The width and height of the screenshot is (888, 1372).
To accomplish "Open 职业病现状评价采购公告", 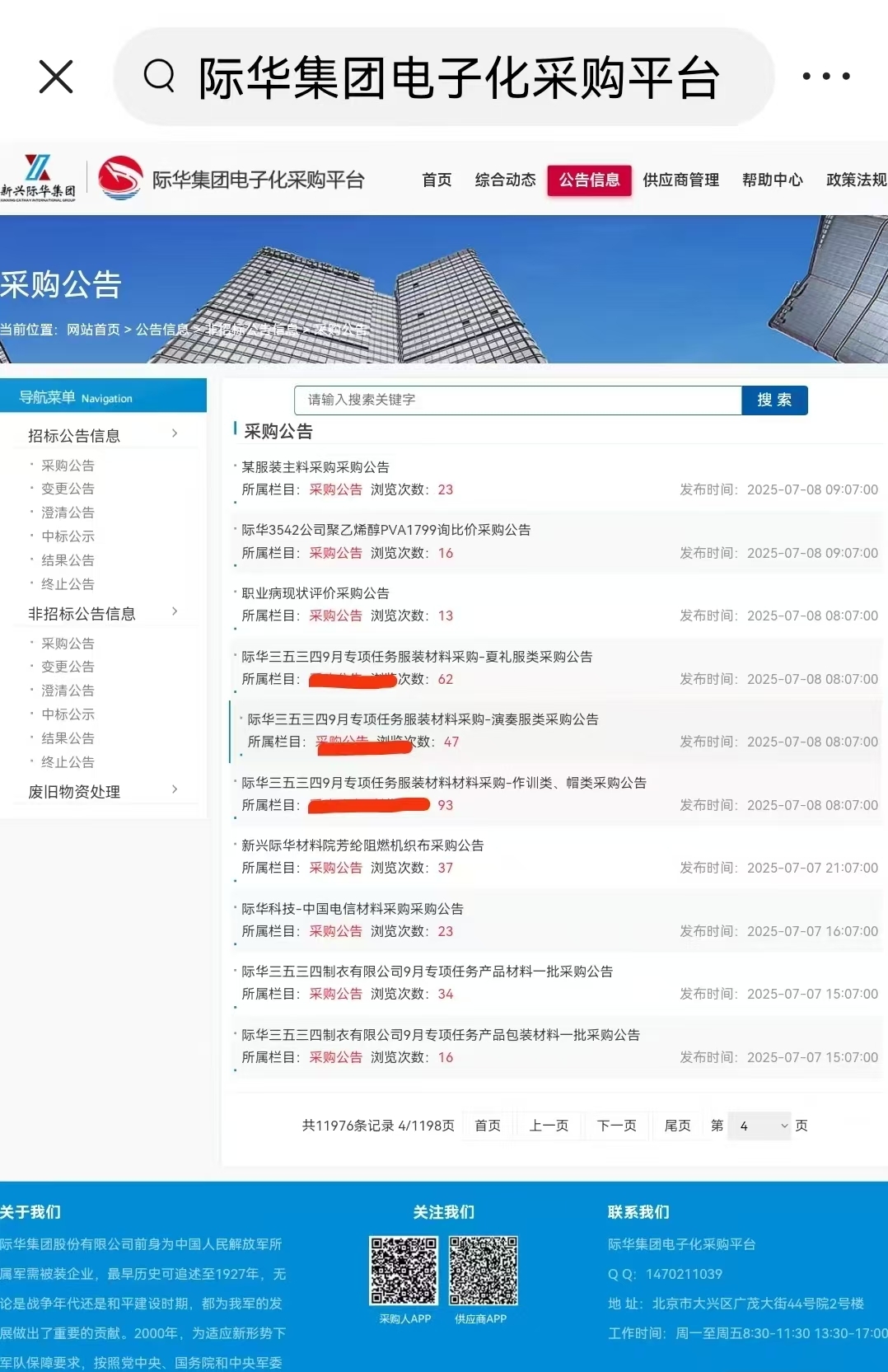I will [315, 593].
